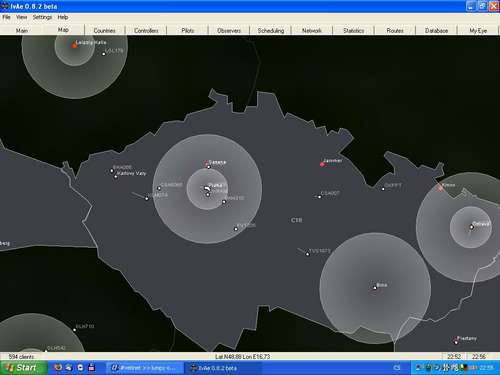Select the CSA007 aircraft dot
The height and width of the screenshot is (375, 500).
click(x=319, y=197)
